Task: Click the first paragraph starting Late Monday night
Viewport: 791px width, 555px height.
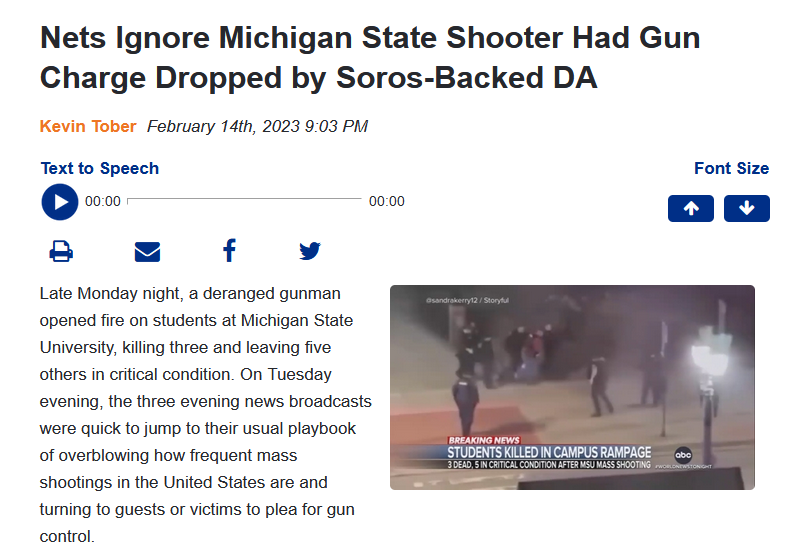Action: (x=206, y=415)
